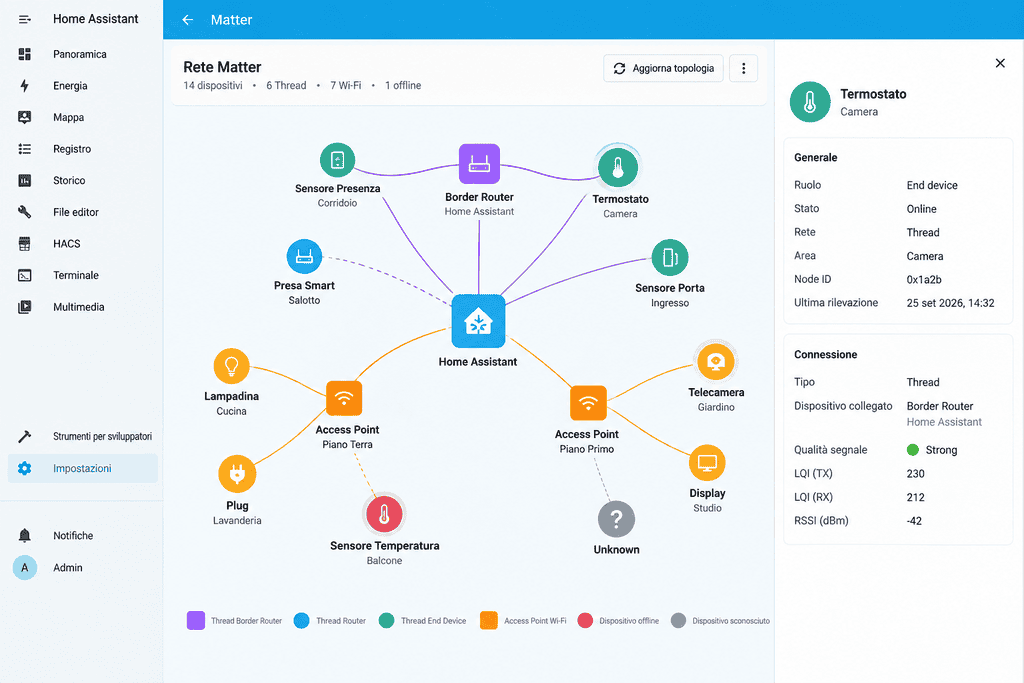The height and width of the screenshot is (683, 1024).
Task: Click the Ruolo value End device
Action: click(x=932, y=185)
